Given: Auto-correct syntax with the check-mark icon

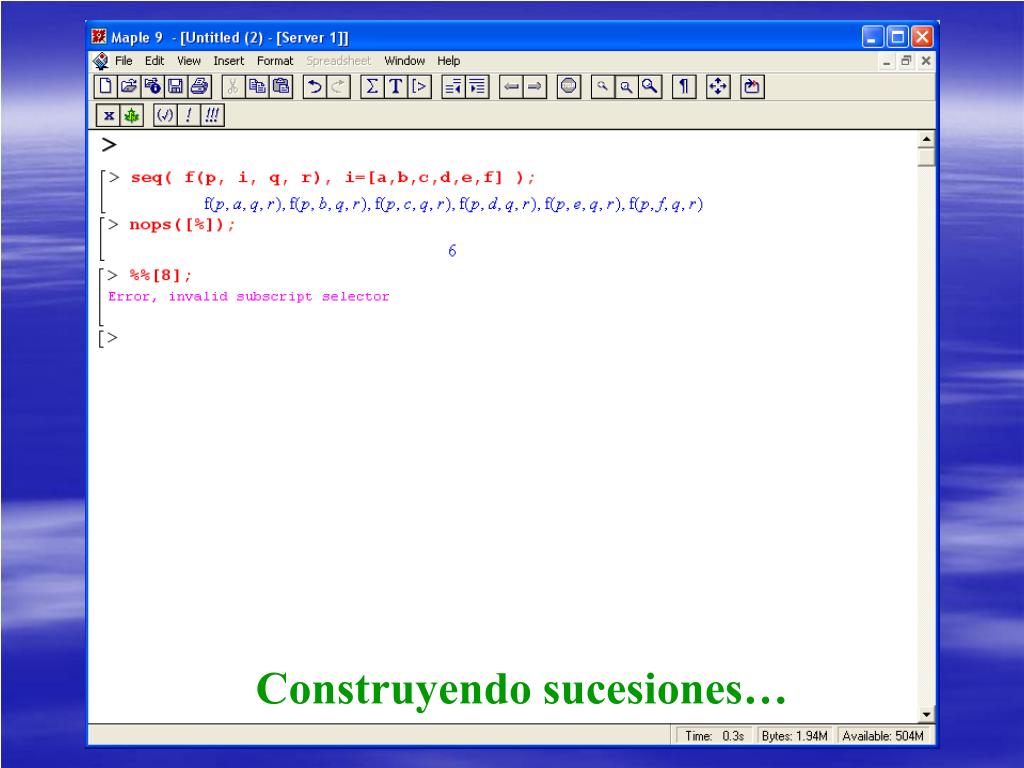Looking at the screenshot, I should [165, 116].
